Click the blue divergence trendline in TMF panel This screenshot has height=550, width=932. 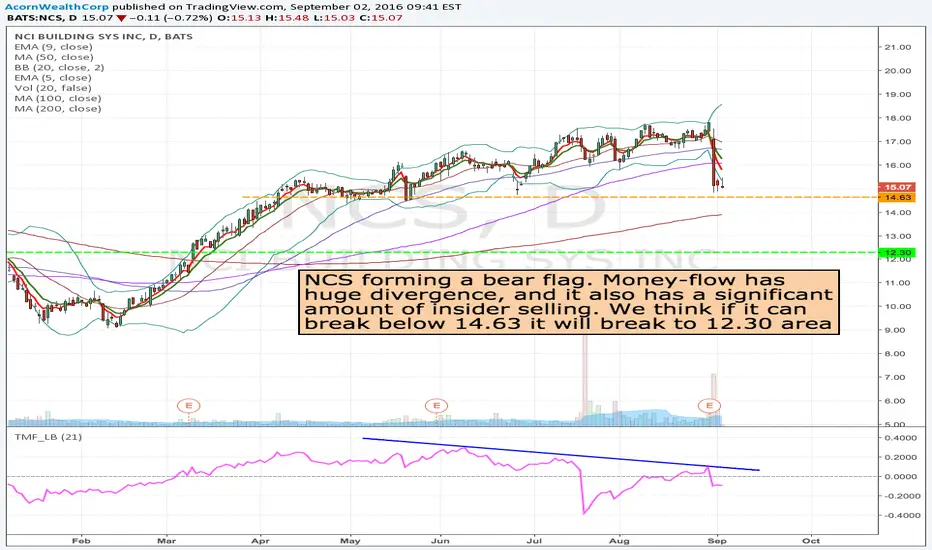pos(561,454)
